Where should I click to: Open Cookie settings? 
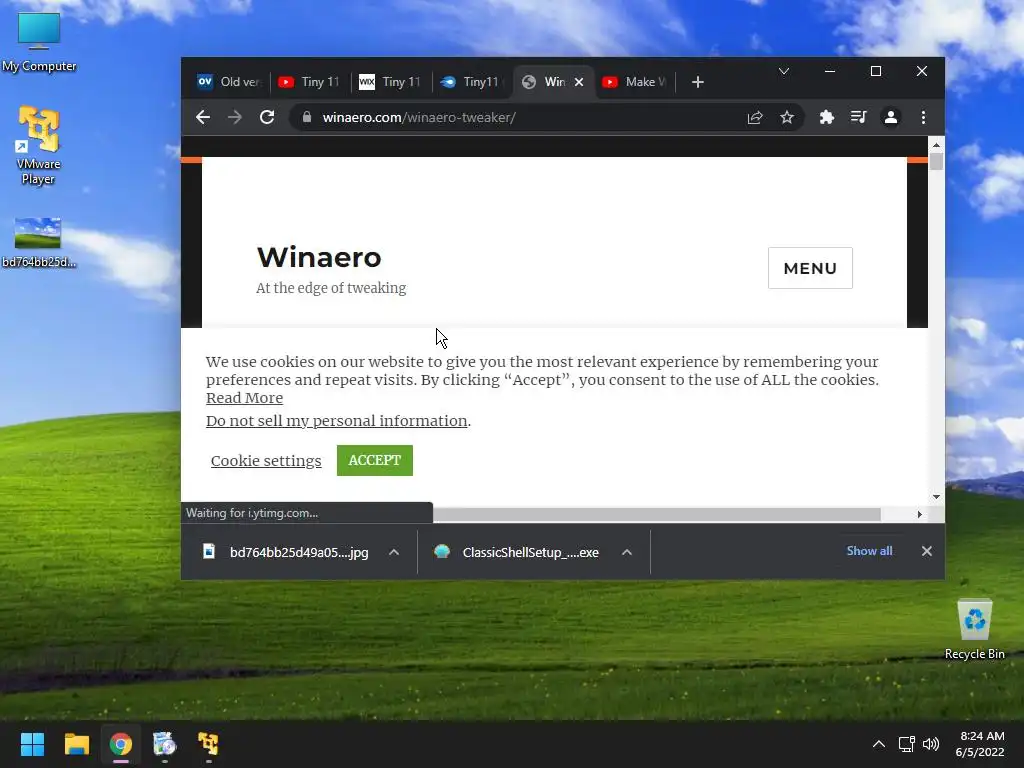(x=266, y=460)
